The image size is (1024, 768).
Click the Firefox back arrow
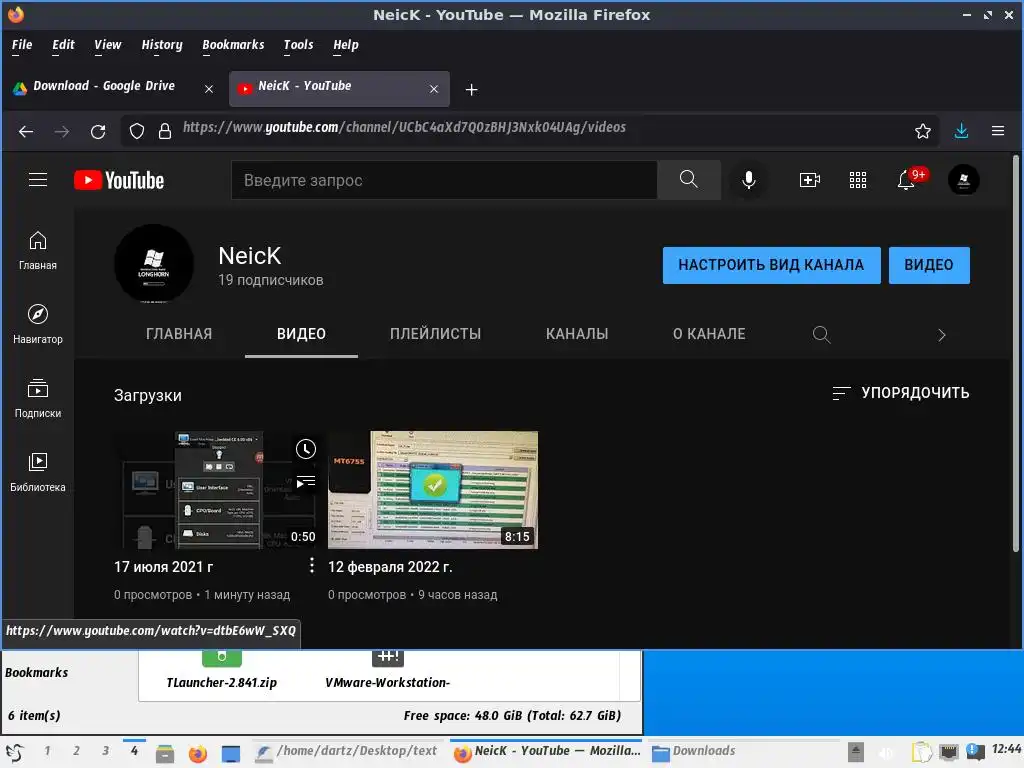[26, 131]
